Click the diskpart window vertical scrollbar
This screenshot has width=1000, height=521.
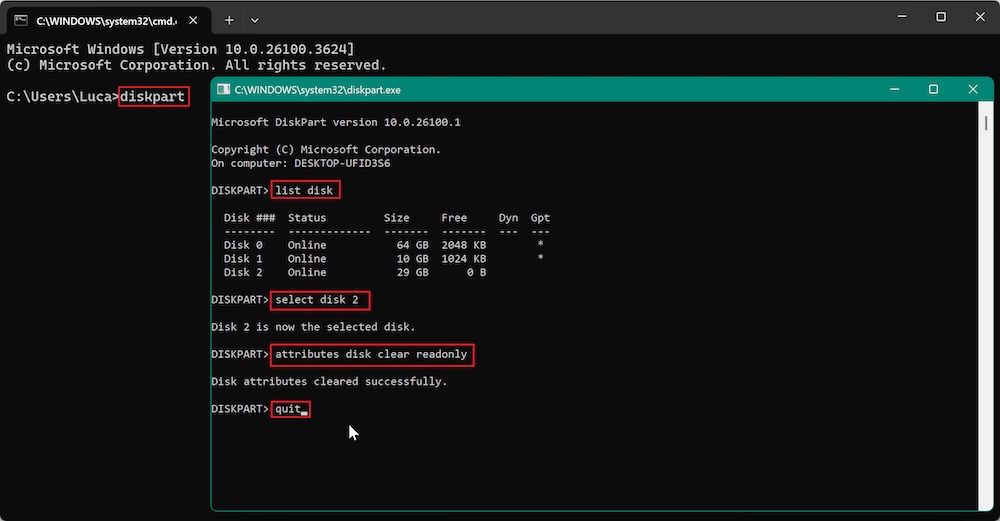click(x=987, y=300)
